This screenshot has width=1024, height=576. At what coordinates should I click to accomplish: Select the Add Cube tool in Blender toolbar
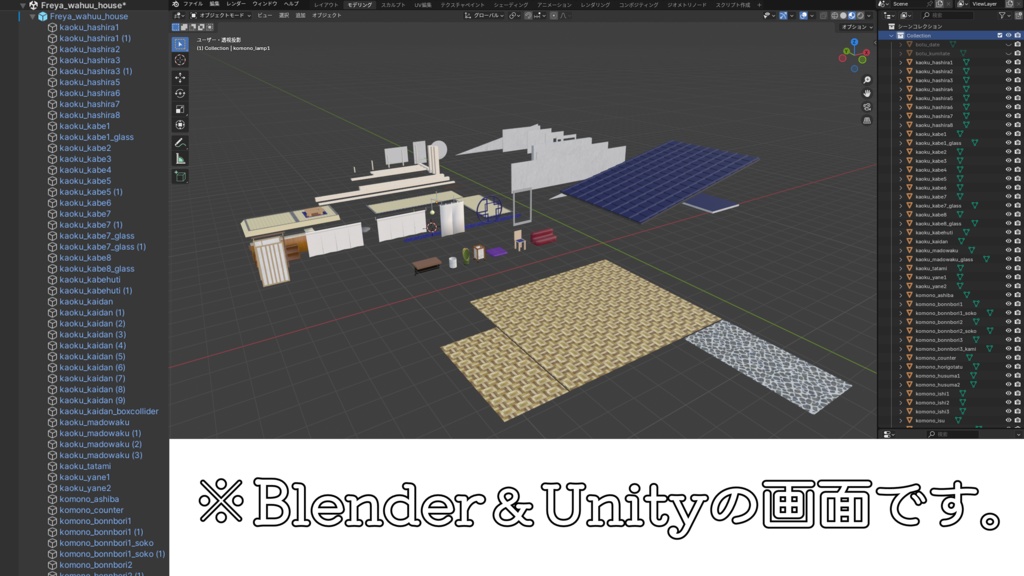pyautogui.click(x=180, y=176)
